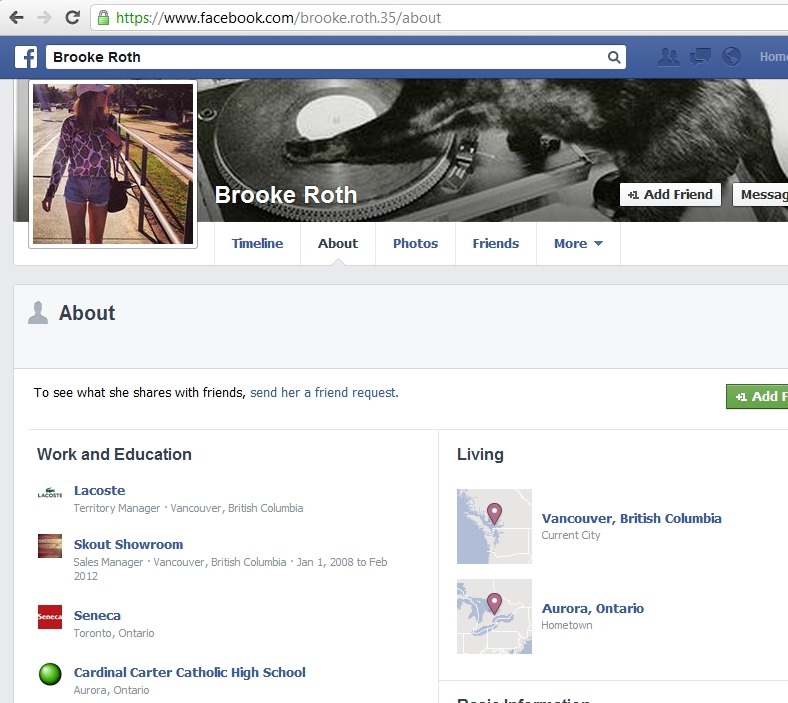
Task: Click the Skout Showroom thumbnail icon
Action: (x=50, y=546)
